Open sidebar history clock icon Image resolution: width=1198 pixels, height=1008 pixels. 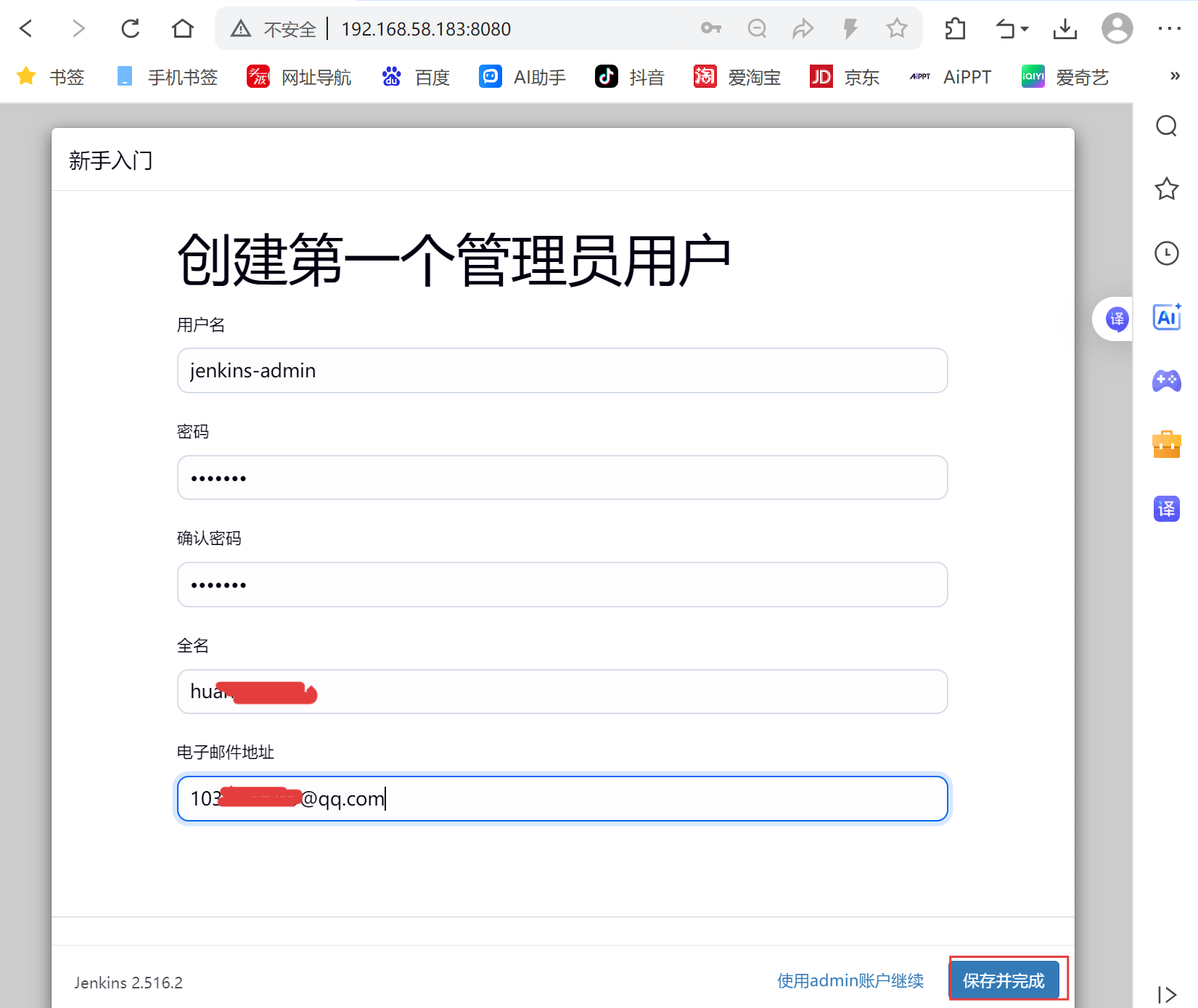coord(1167,253)
